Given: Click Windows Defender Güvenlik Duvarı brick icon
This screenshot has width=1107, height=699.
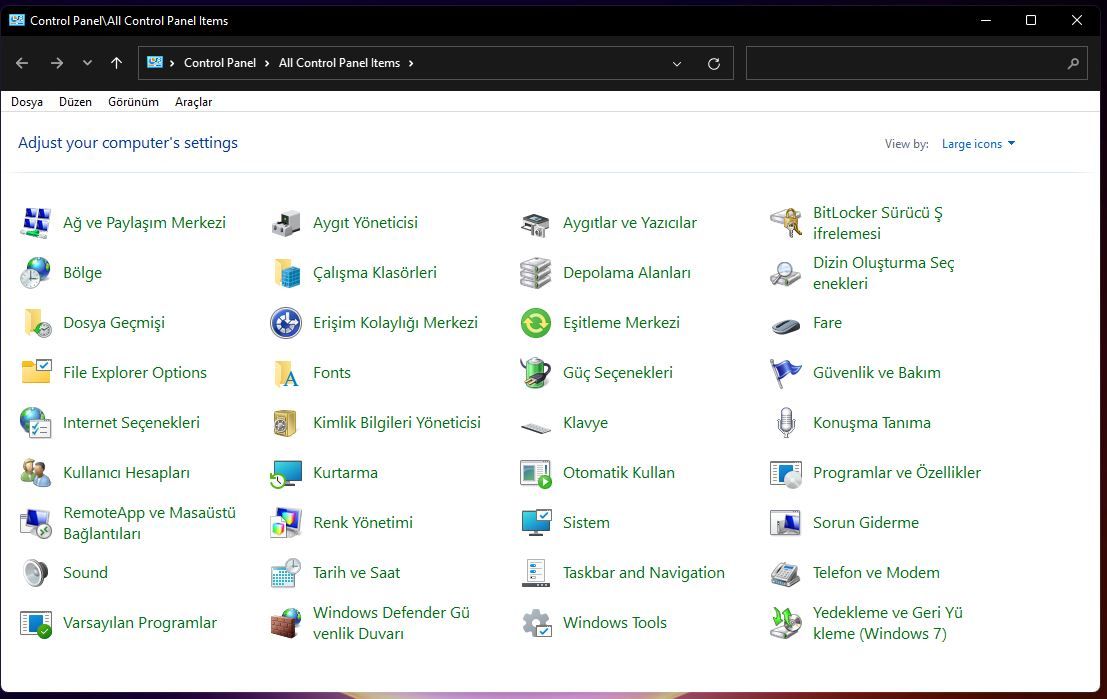Looking at the screenshot, I should coord(286,623).
